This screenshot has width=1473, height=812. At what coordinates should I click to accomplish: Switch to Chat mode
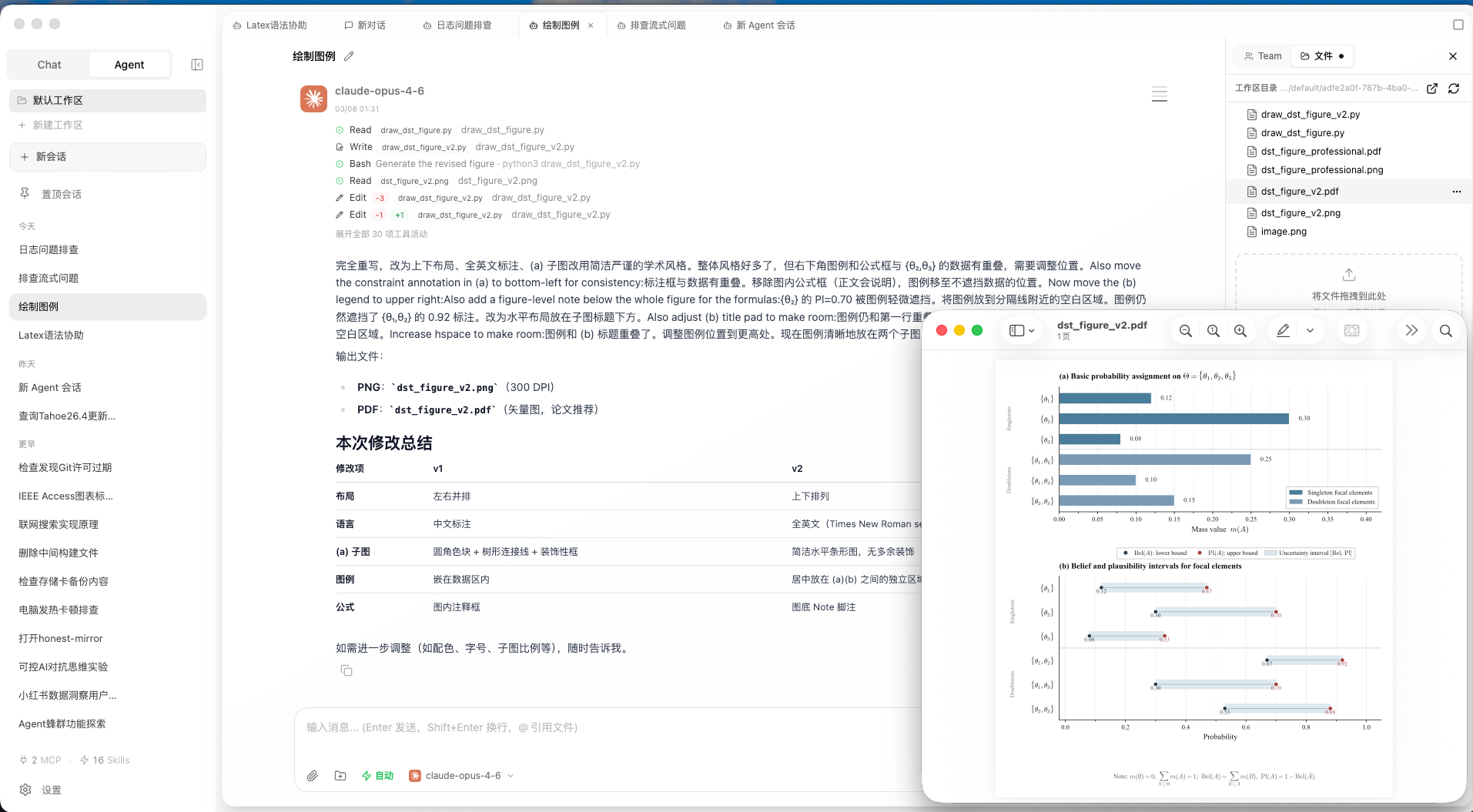coord(49,65)
